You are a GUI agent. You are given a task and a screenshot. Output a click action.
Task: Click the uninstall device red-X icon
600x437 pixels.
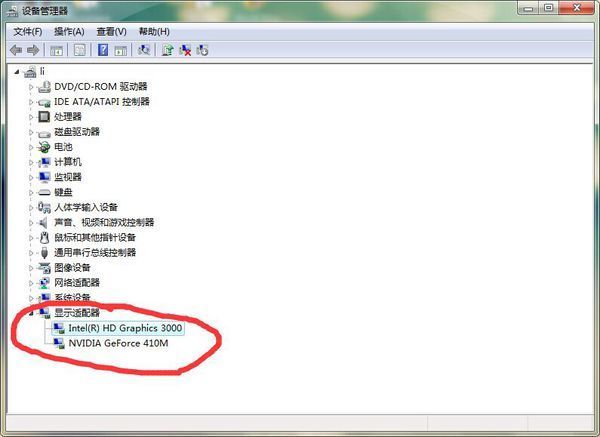[x=185, y=49]
